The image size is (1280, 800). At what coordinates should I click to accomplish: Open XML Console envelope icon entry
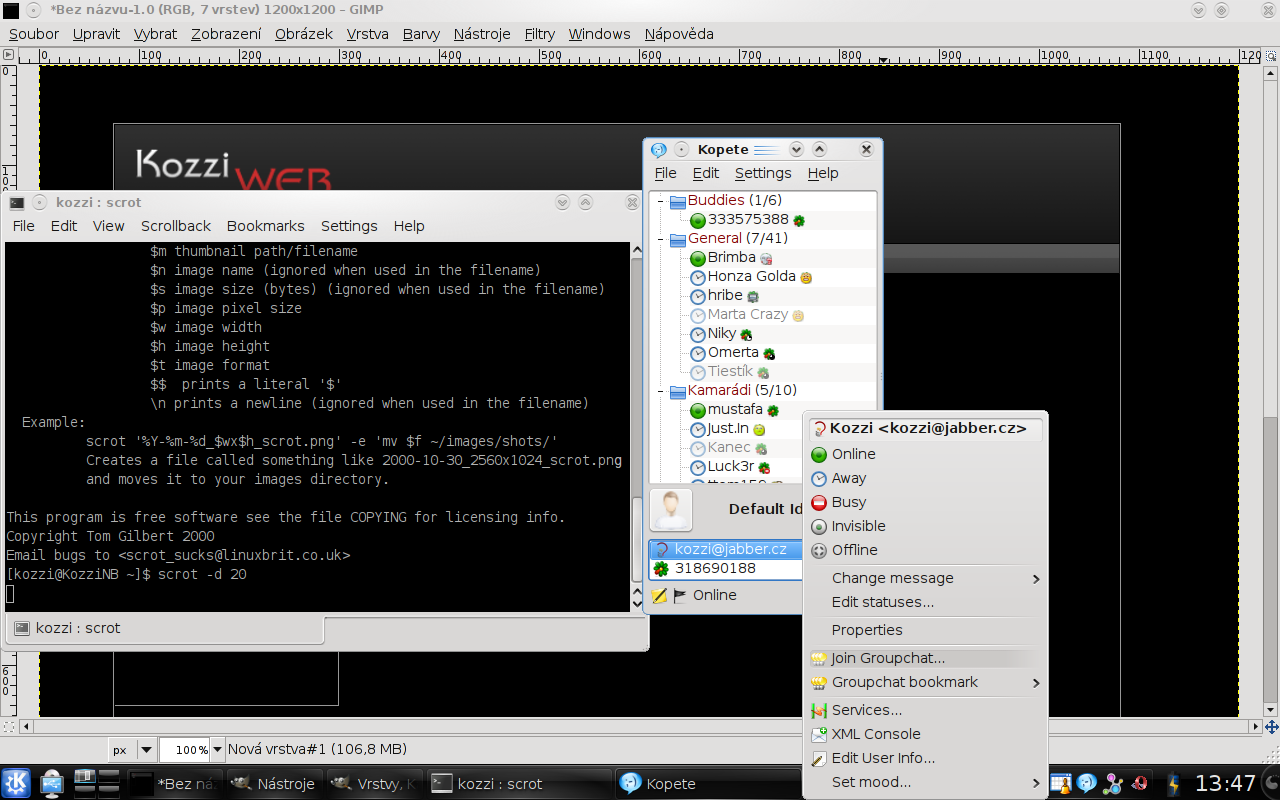point(925,734)
